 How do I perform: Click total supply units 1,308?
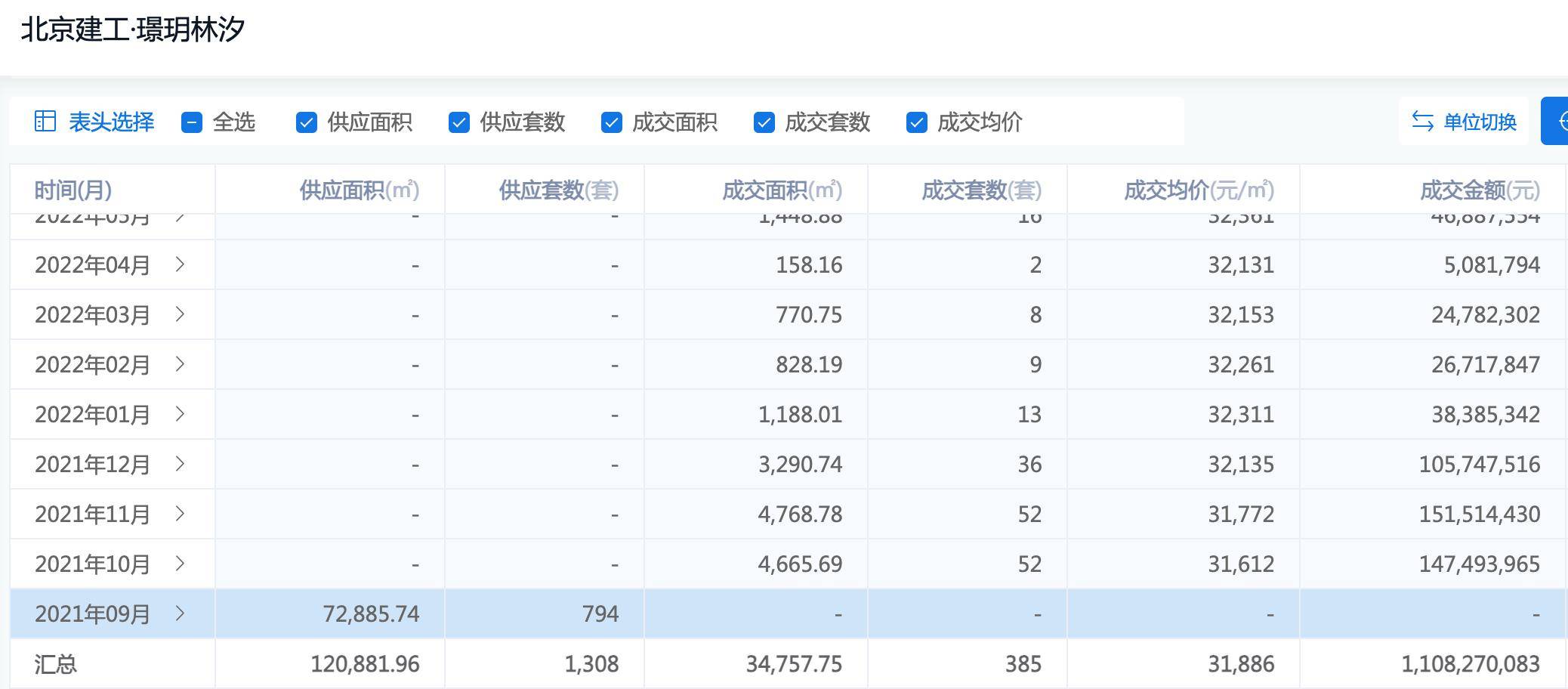click(591, 663)
